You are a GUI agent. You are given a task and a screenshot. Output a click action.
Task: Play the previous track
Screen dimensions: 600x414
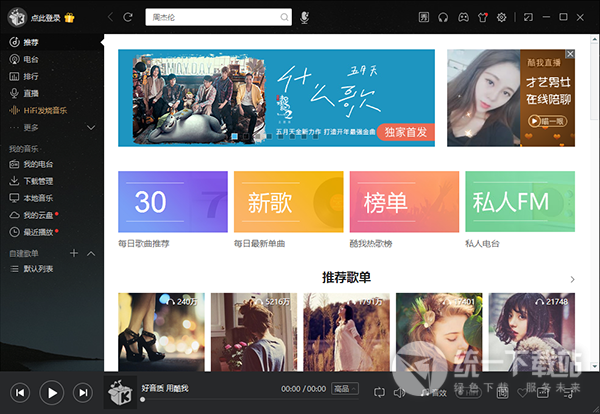point(20,393)
